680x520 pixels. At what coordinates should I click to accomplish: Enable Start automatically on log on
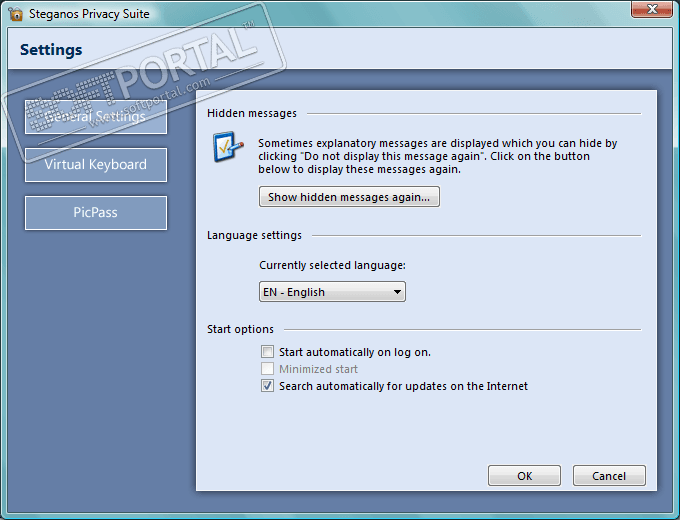(267, 352)
